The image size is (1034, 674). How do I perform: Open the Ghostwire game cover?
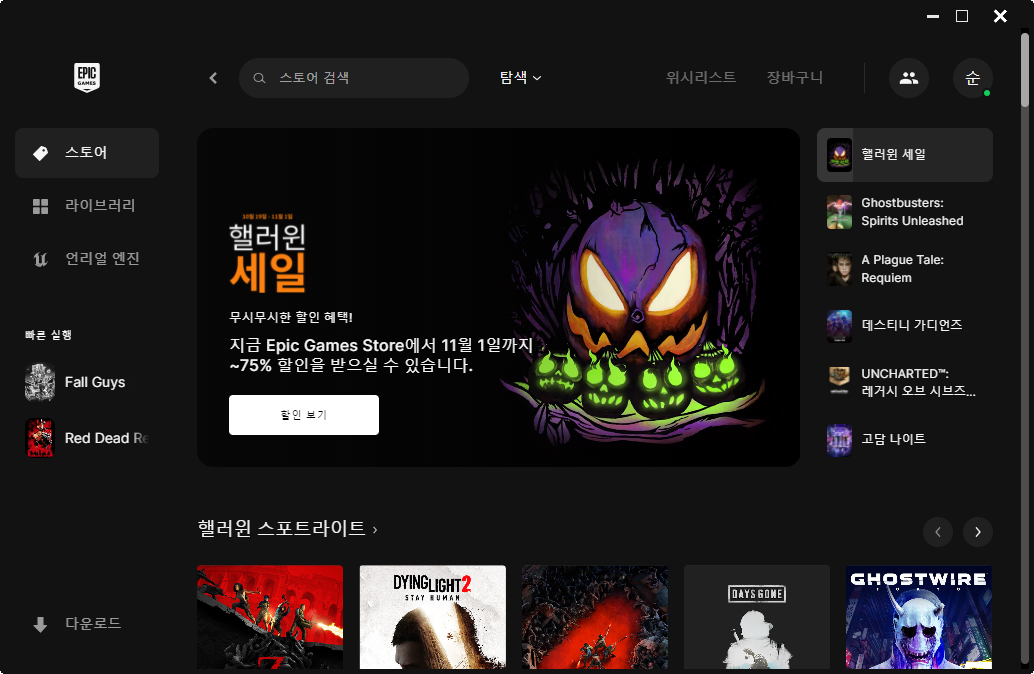point(919,617)
